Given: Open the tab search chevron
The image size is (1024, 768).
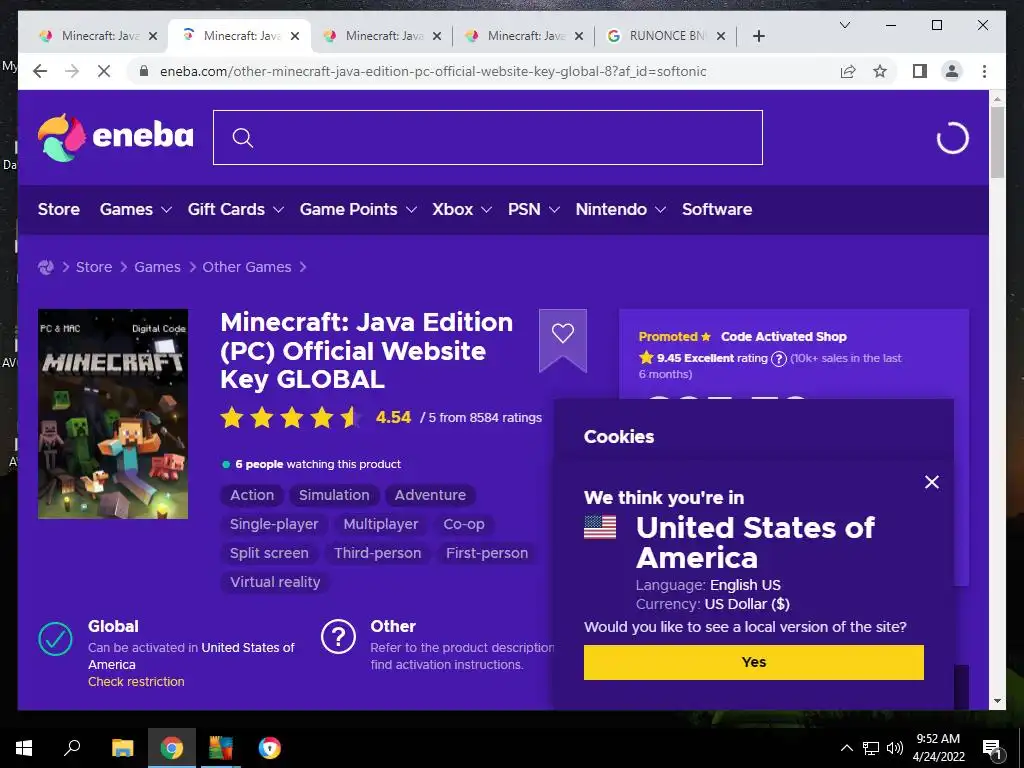Looking at the screenshot, I should tap(844, 25).
